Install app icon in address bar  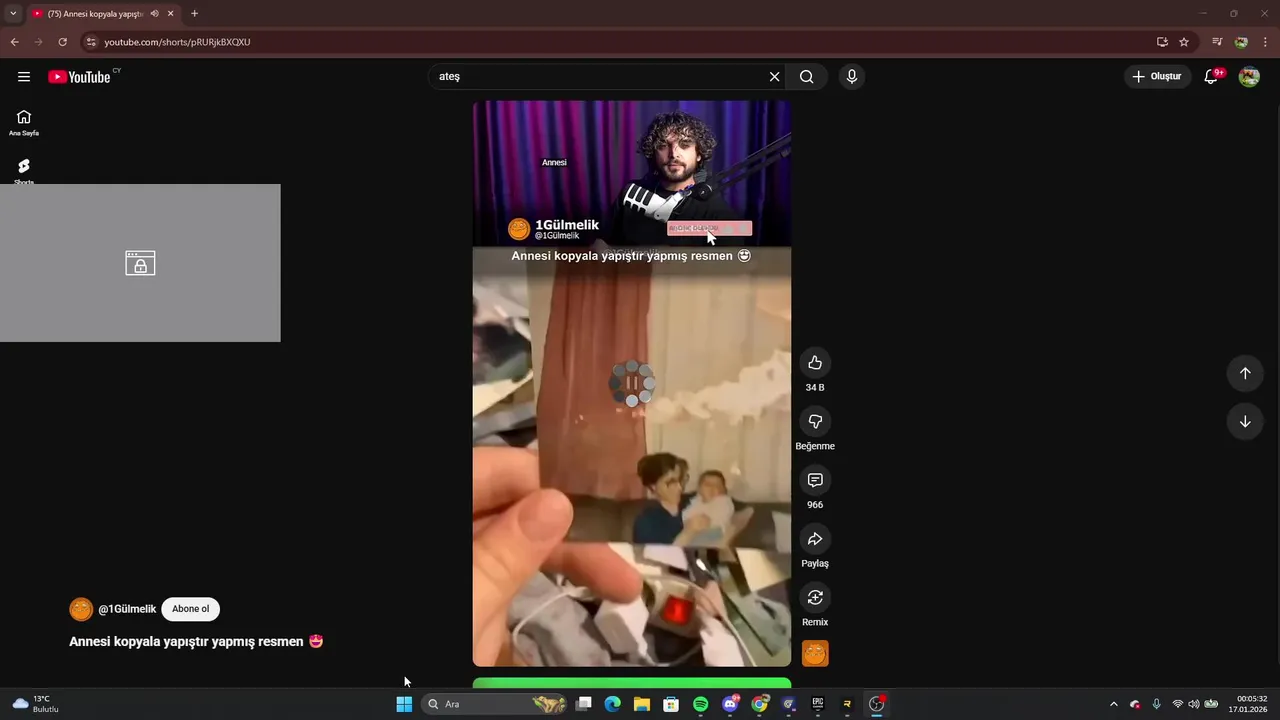pyautogui.click(x=1162, y=42)
